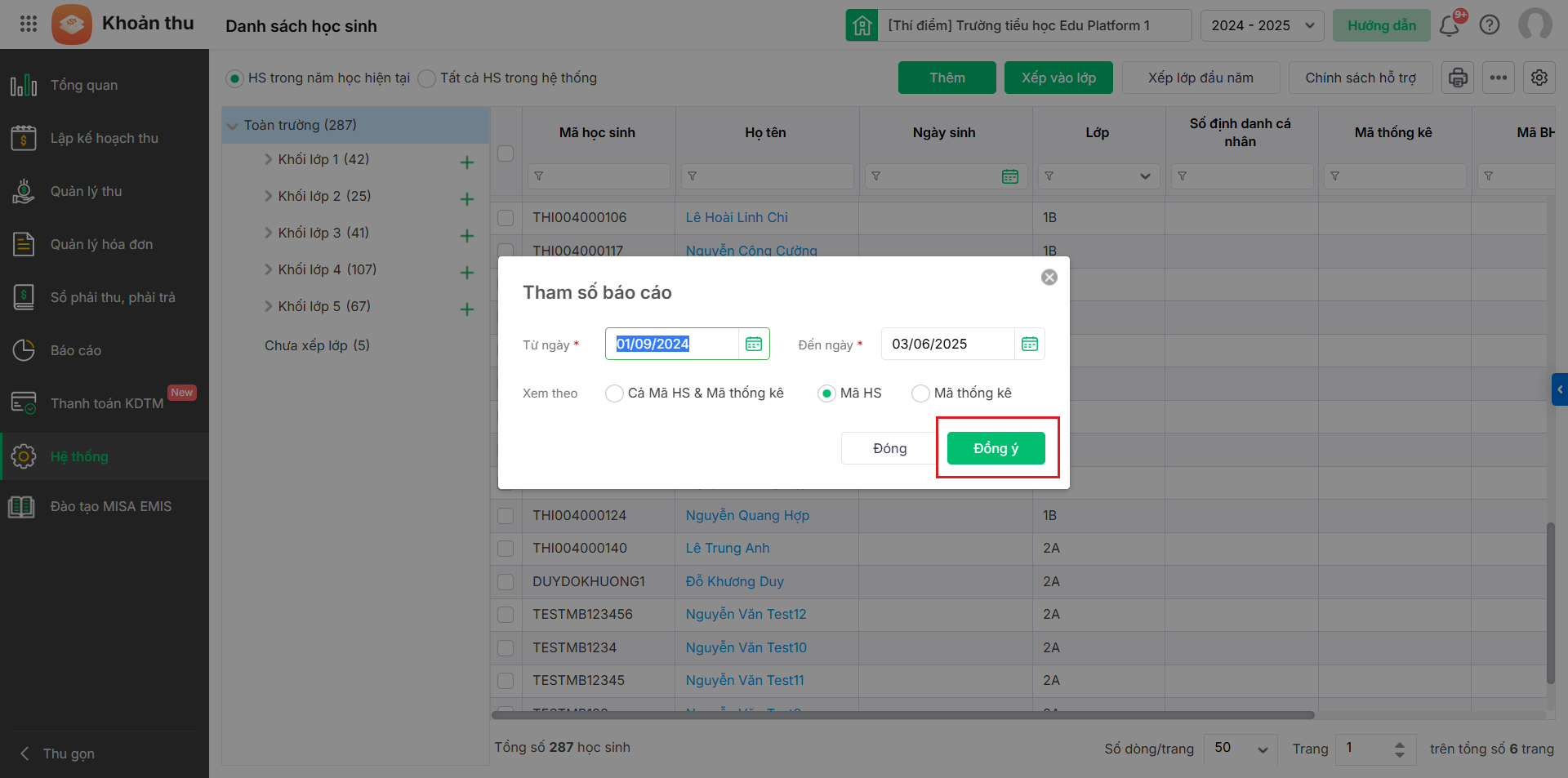The image size is (1568, 778).
Task: Open the calendar picker for Đến ngày
Action: (x=1029, y=344)
